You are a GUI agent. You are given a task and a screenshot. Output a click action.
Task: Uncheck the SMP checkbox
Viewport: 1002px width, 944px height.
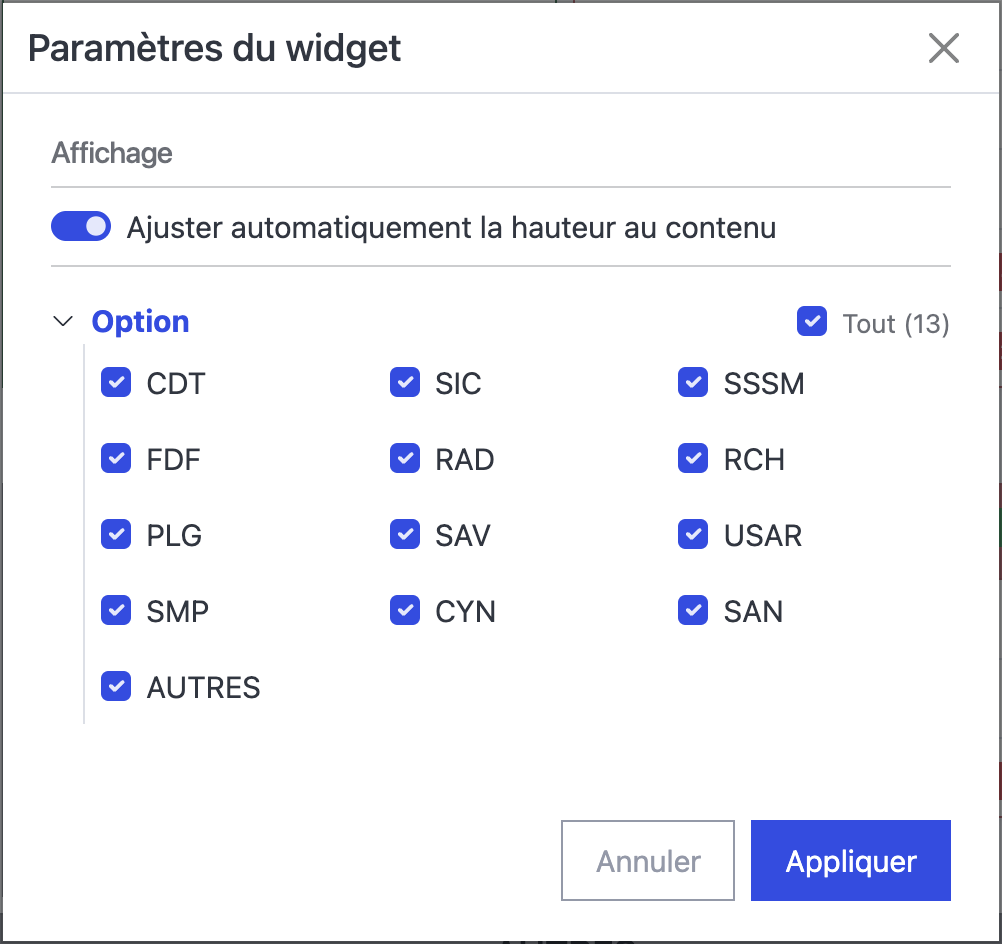click(117, 611)
